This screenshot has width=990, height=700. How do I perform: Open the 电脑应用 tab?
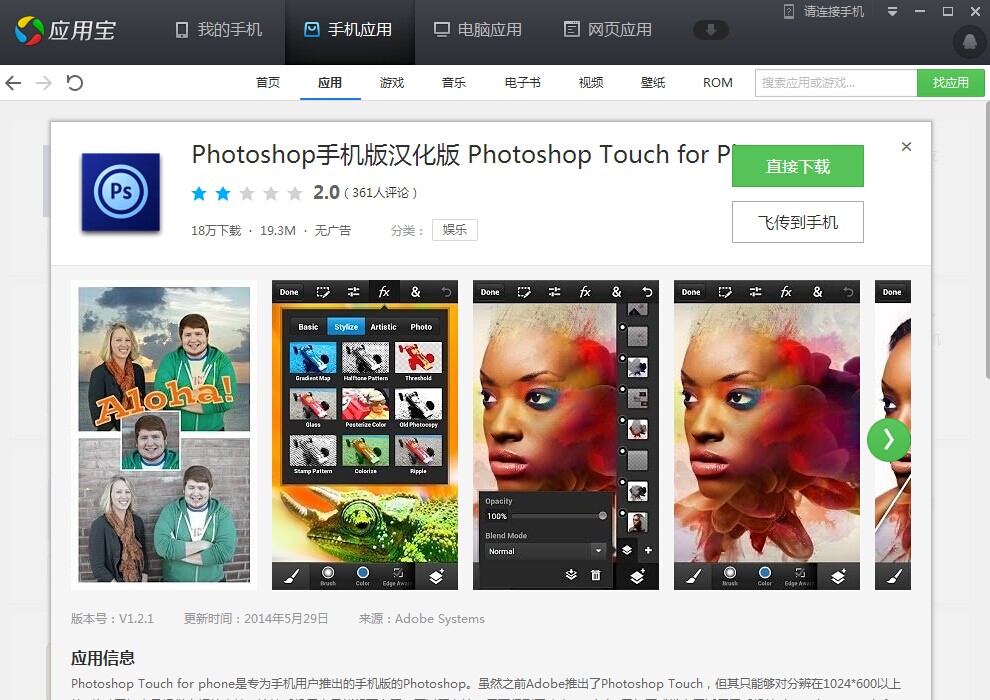coord(478,30)
